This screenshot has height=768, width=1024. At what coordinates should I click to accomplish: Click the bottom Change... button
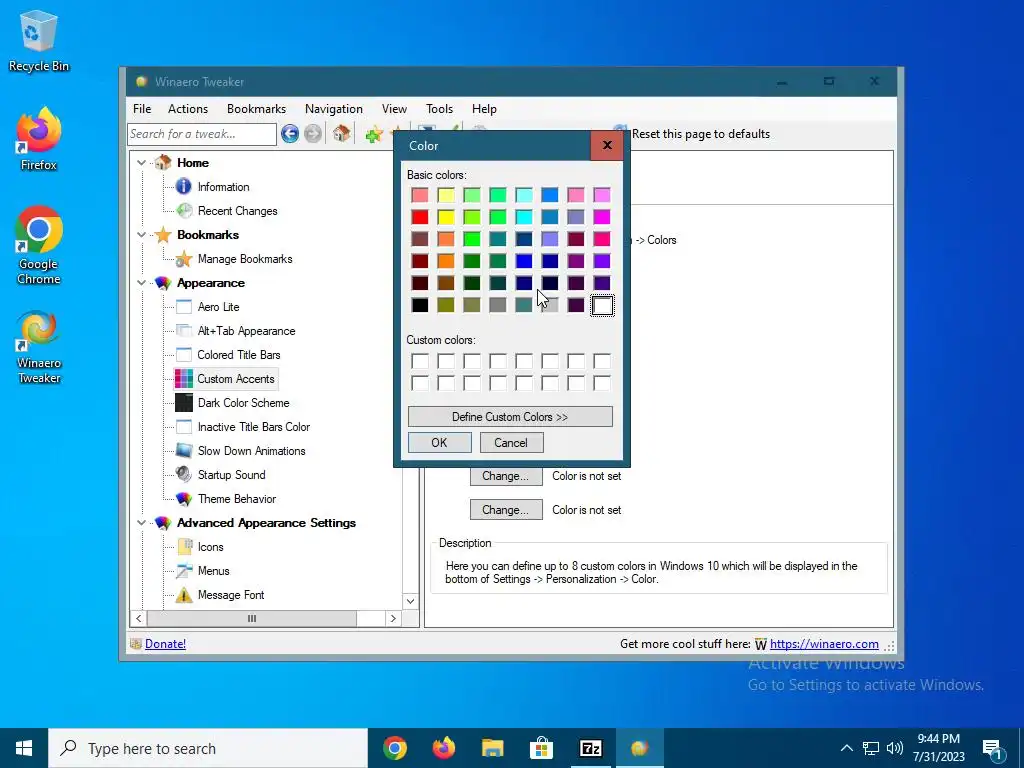506,510
